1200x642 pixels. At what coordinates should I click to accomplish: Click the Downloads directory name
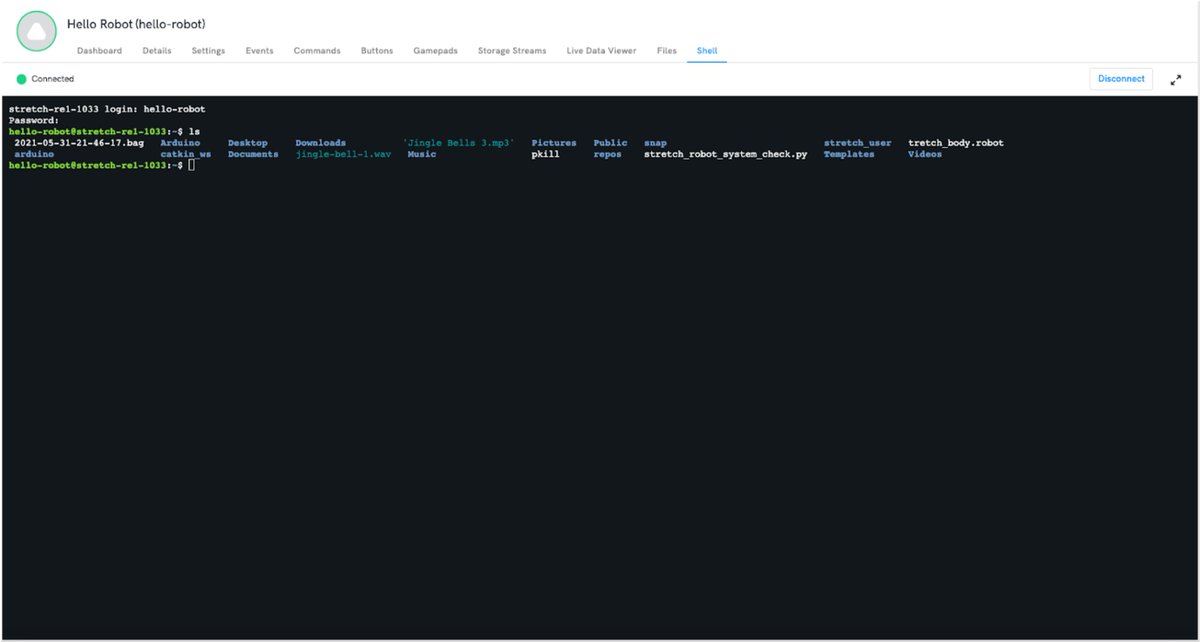pyautogui.click(x=320, y=143)
